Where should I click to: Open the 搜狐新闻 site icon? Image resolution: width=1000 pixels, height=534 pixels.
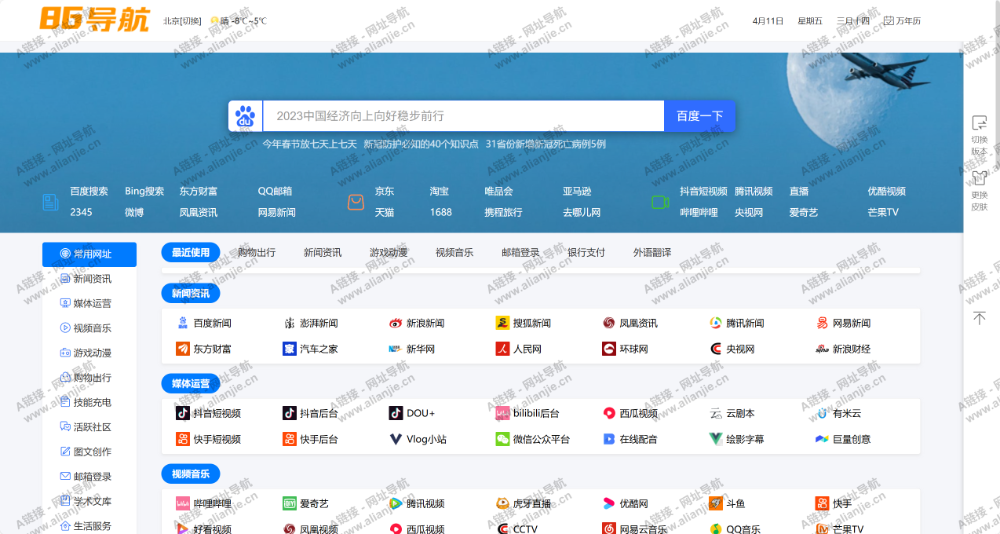503,323
